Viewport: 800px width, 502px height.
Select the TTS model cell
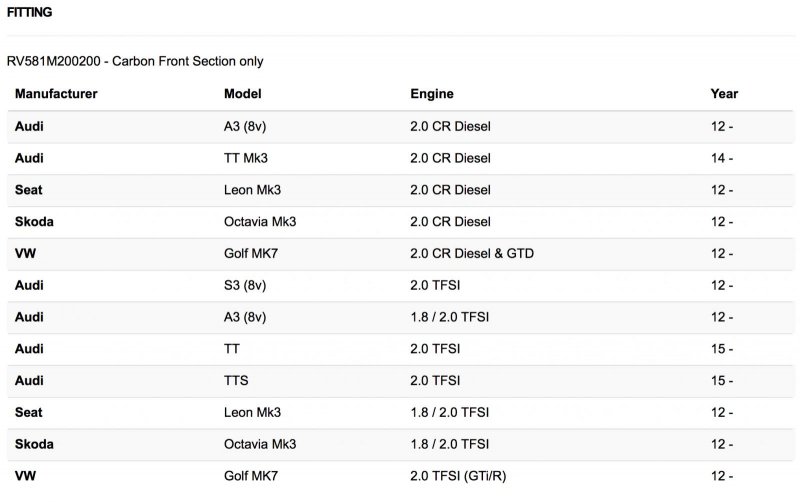(236, 381)
